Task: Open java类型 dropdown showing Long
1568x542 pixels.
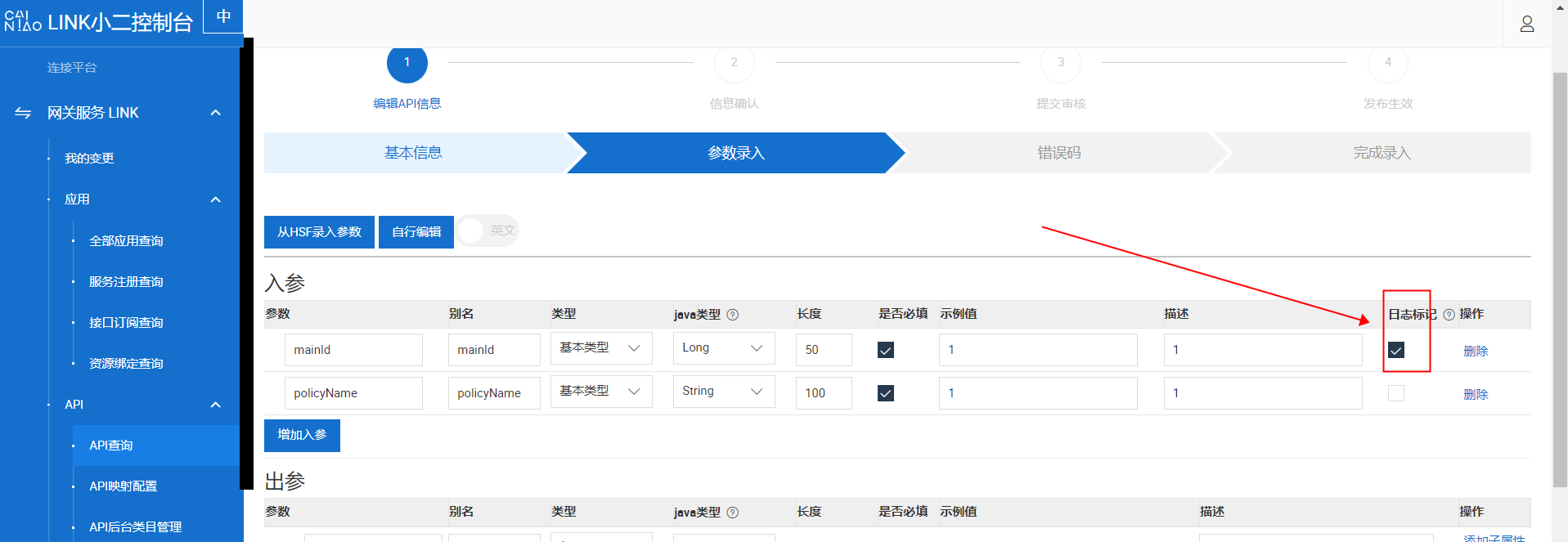Action: (723, 348)
